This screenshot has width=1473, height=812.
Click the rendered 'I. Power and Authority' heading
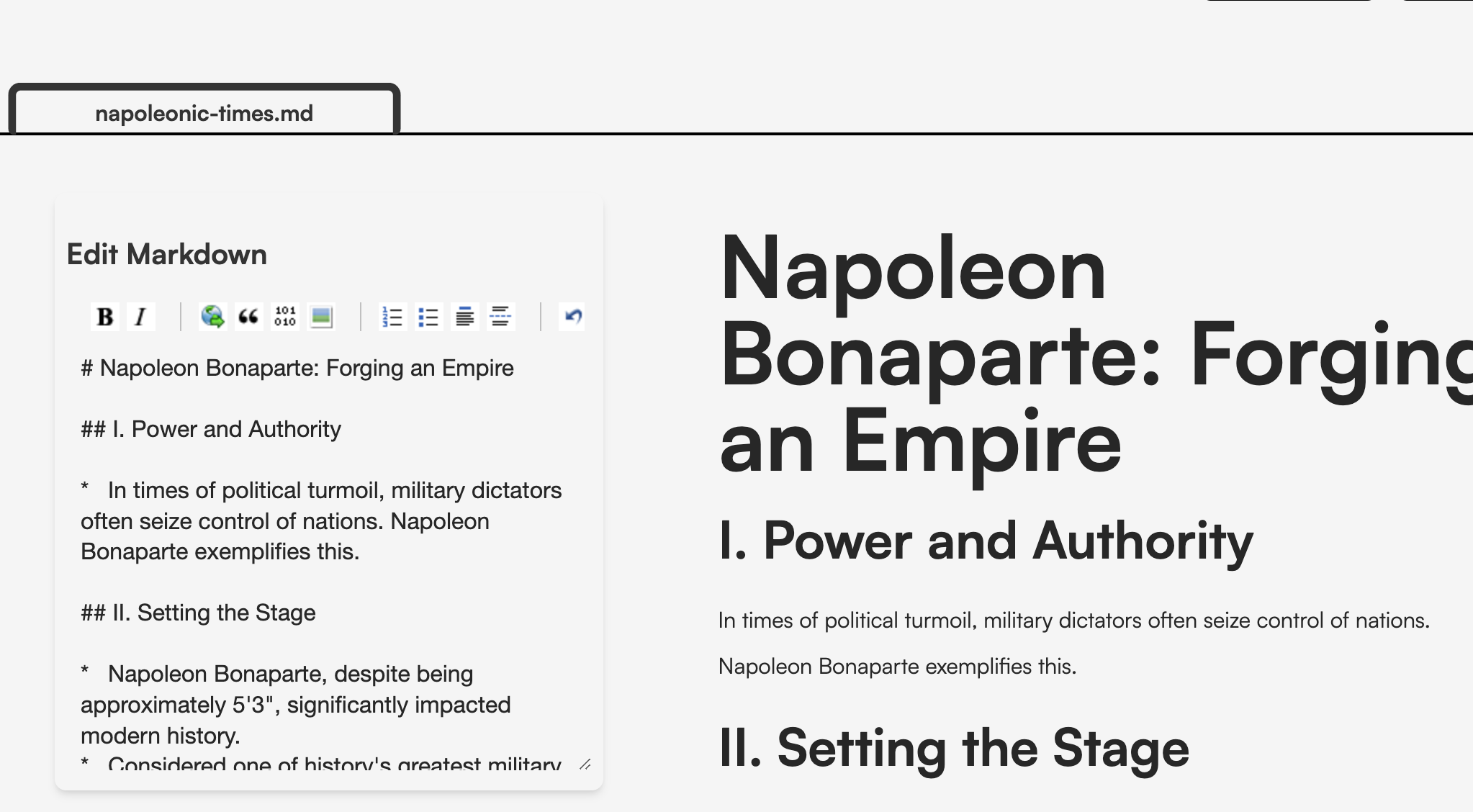coord(986,541)
